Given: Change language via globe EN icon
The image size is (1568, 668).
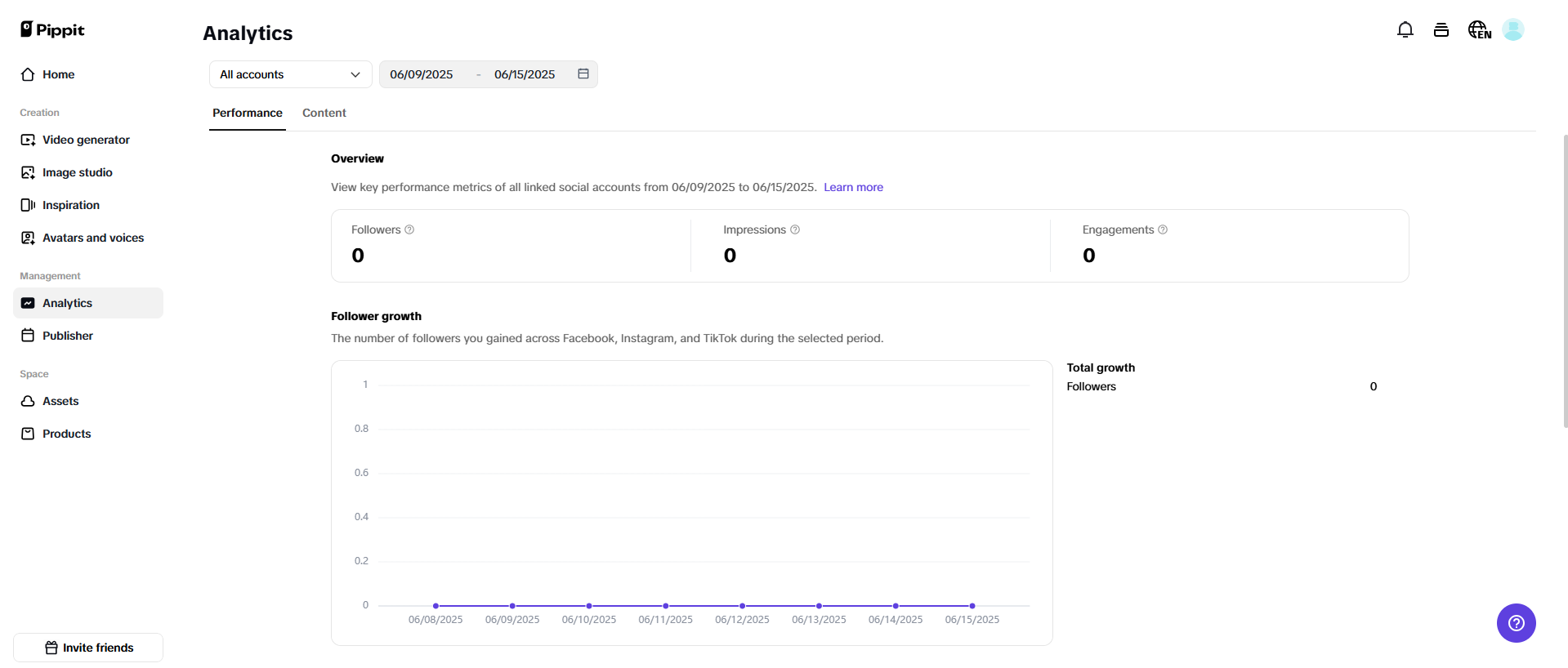Looking at the screenshot, I should coord(1480,30).
